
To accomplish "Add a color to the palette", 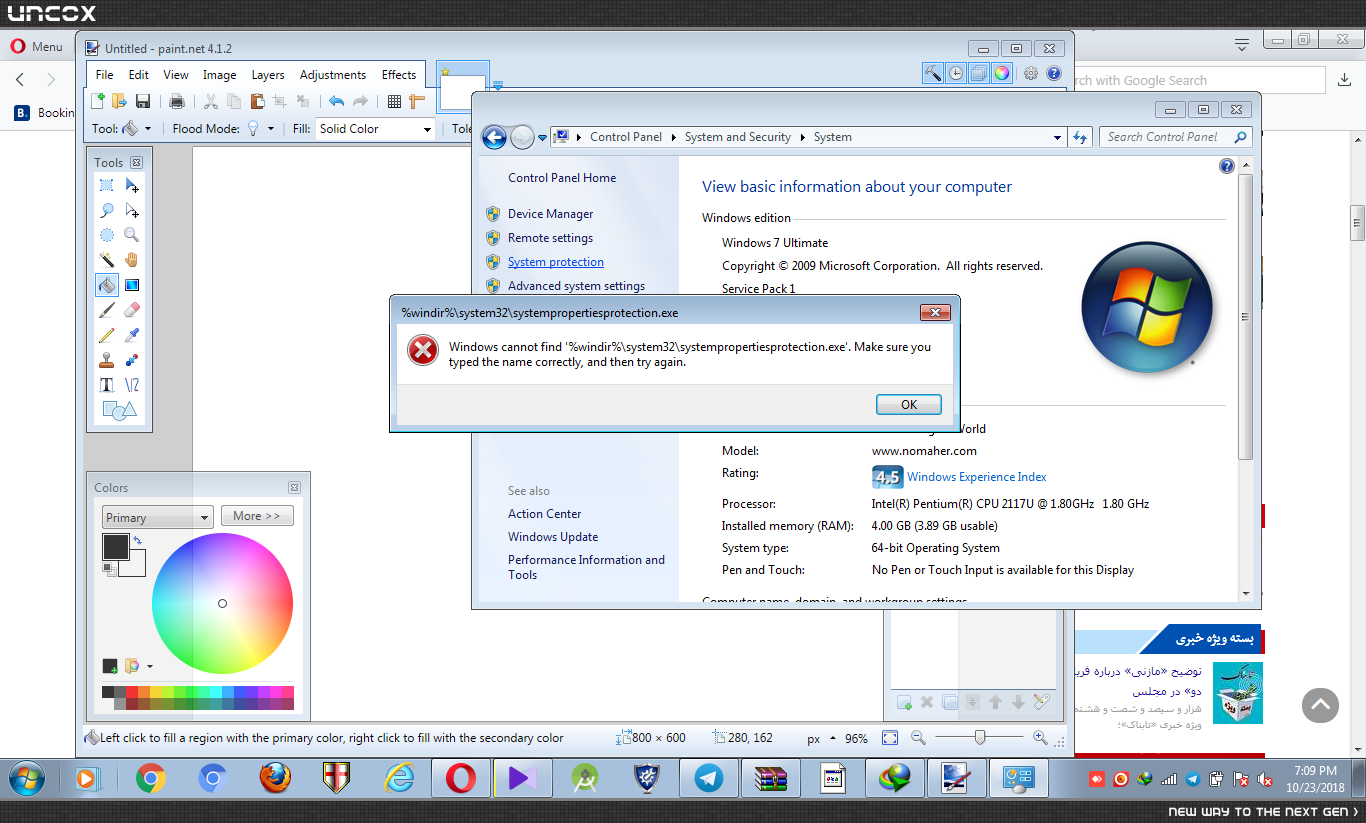I will (x=110, y=666).
